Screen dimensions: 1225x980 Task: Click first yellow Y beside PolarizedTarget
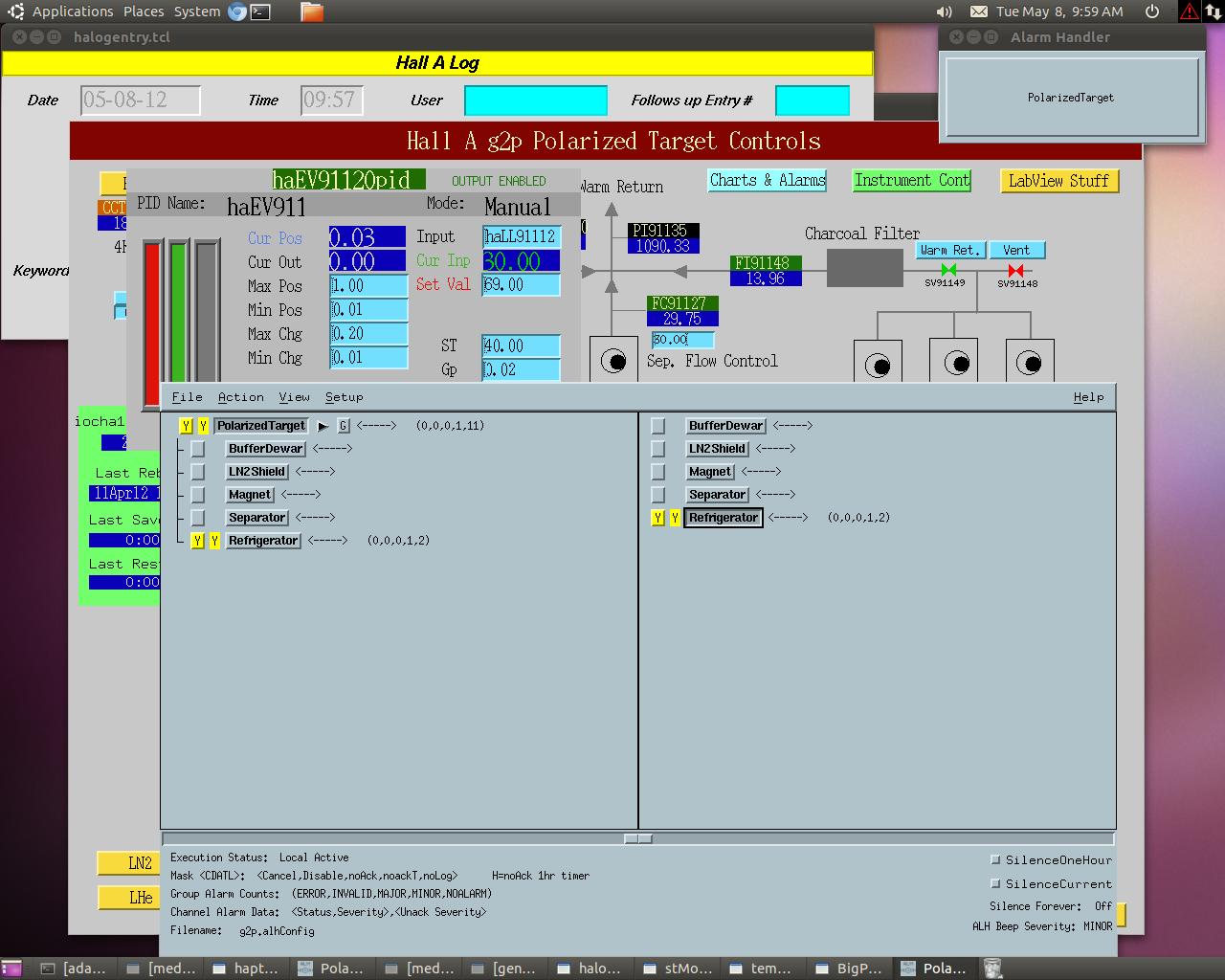186,426
